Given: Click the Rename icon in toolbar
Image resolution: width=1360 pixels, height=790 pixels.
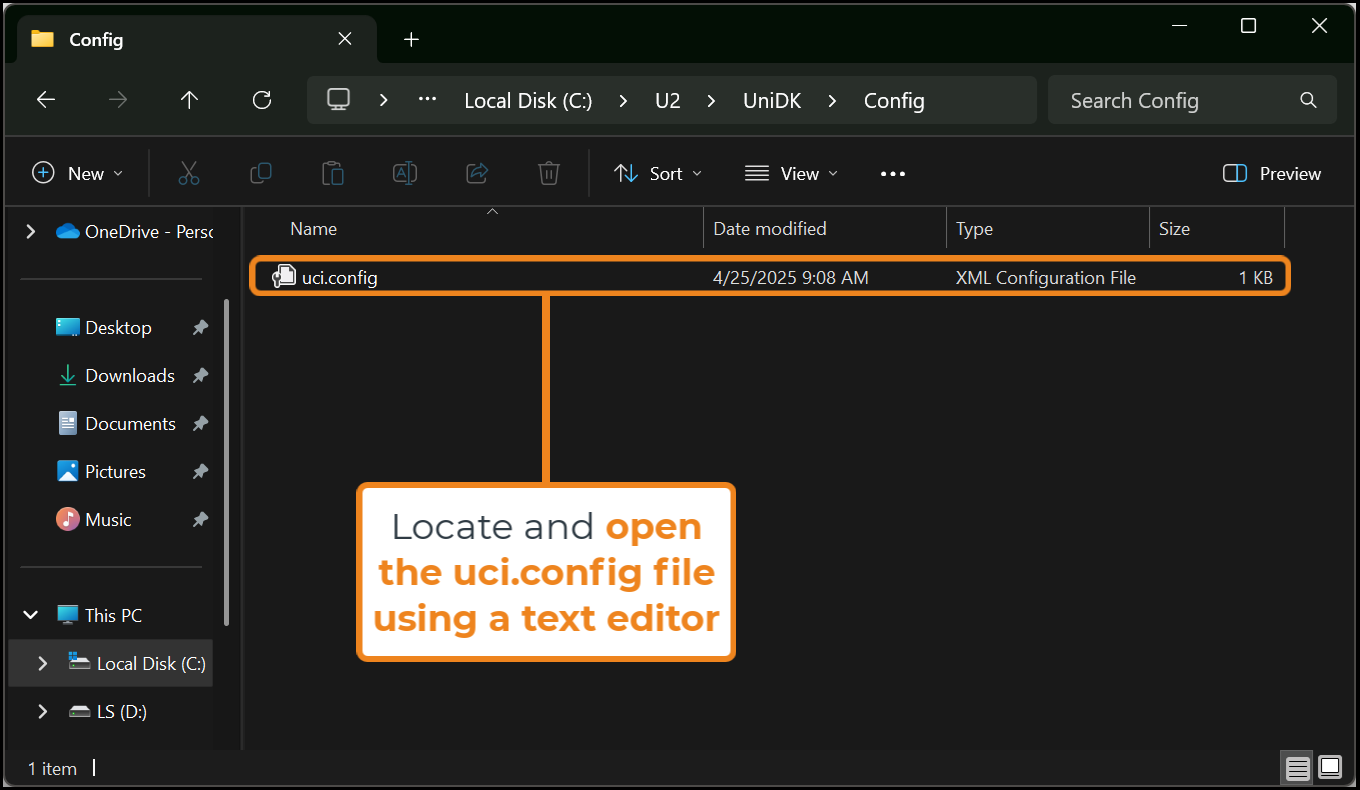Looking at the screenshot, I should [405, 173].
